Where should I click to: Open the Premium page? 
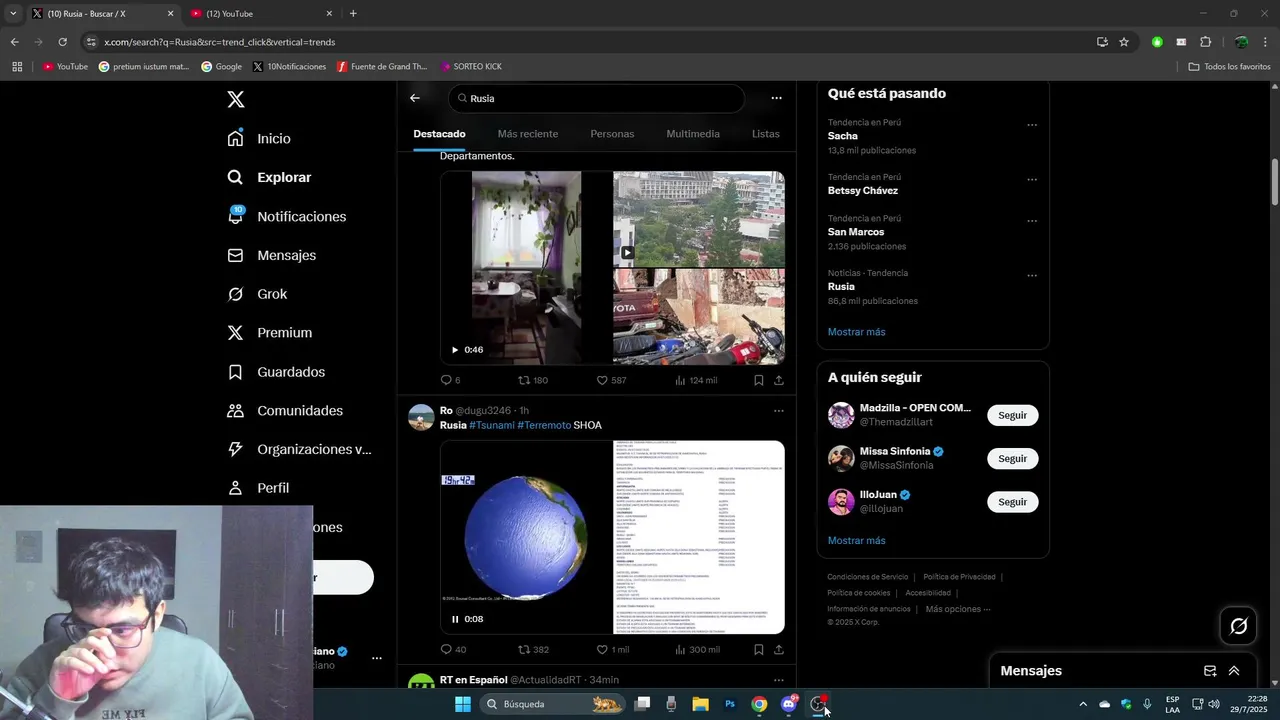click(269, 333)
